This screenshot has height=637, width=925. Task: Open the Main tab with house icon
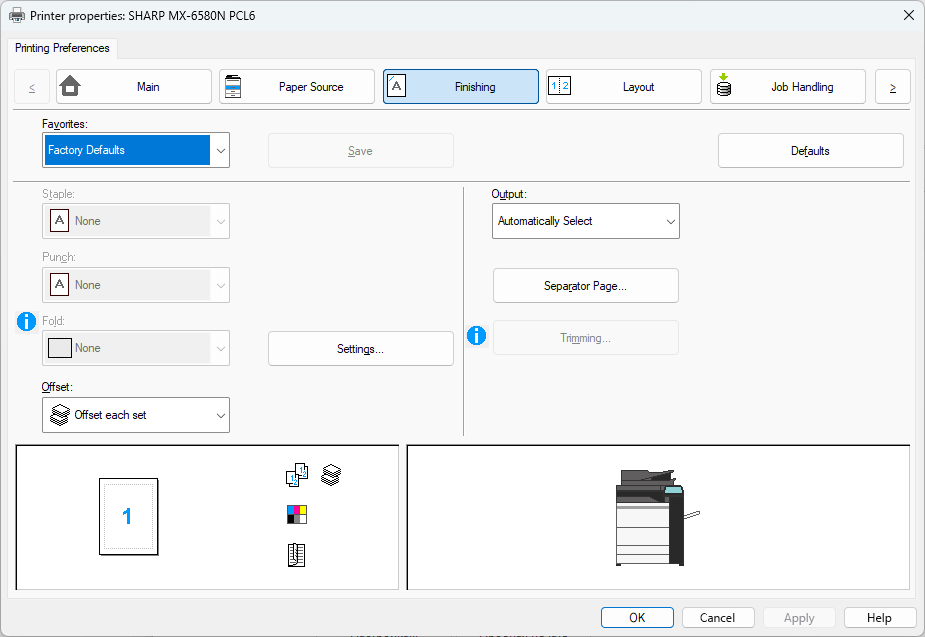(134, 87)
